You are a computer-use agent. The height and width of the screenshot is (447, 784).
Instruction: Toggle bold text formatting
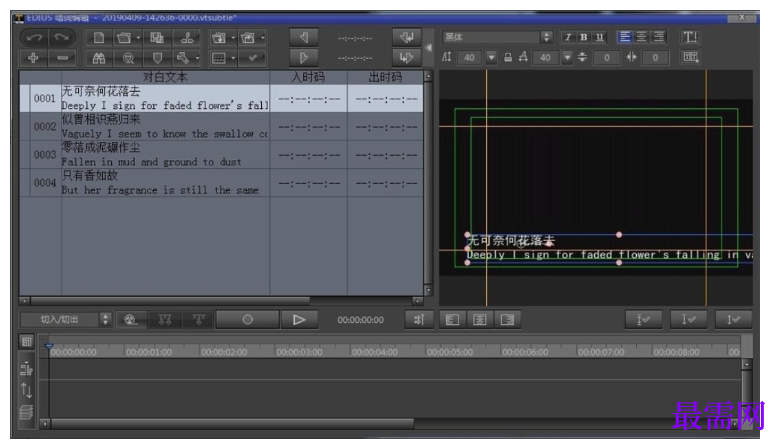(584, 37)
